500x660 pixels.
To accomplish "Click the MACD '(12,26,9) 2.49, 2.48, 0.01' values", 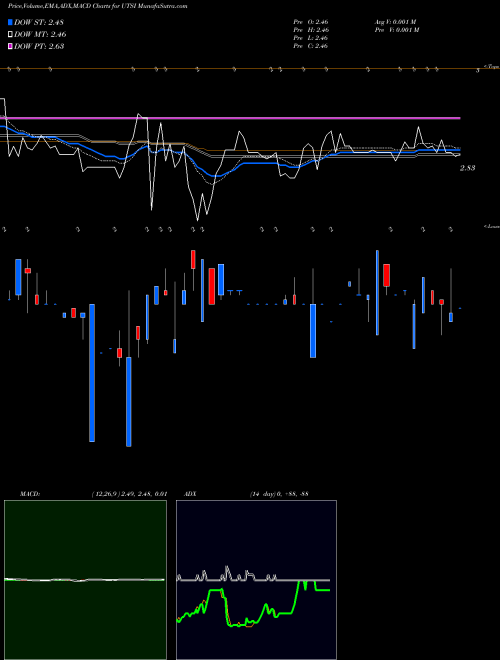I will pos(129,493).
